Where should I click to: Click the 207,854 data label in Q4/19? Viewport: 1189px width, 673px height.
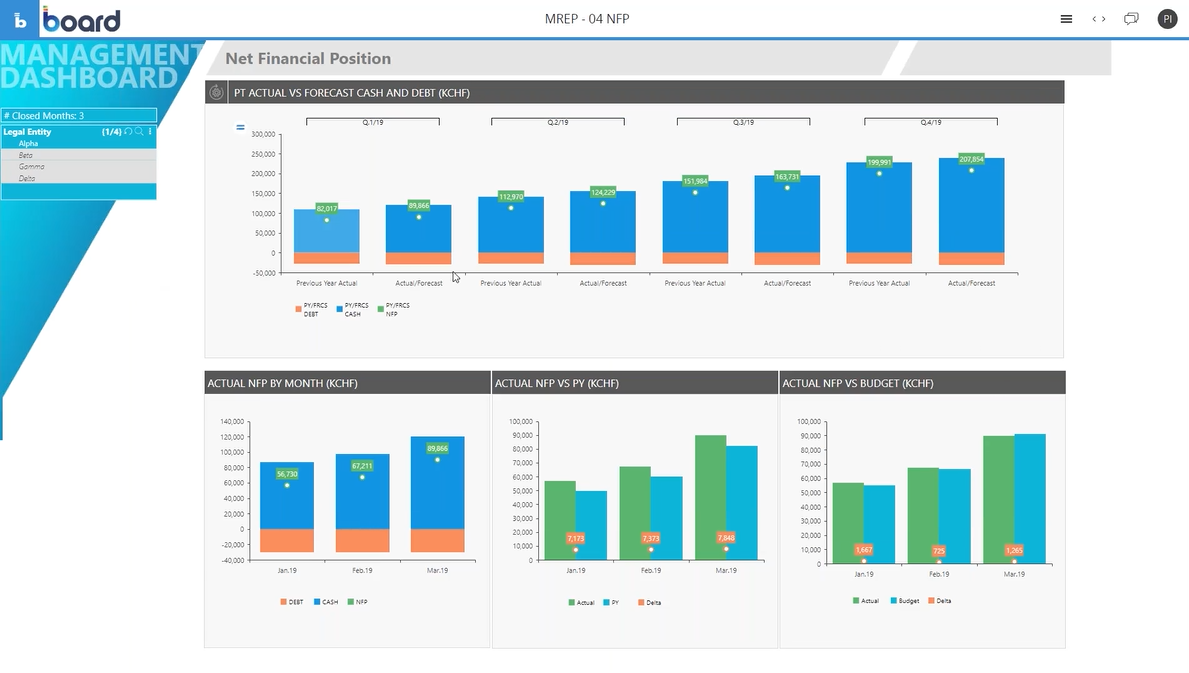click(x=971, y=159)
